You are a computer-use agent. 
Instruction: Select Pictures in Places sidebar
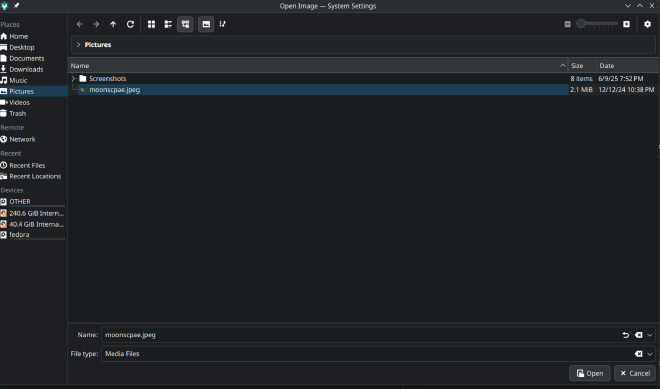click(x=34, y=91)
